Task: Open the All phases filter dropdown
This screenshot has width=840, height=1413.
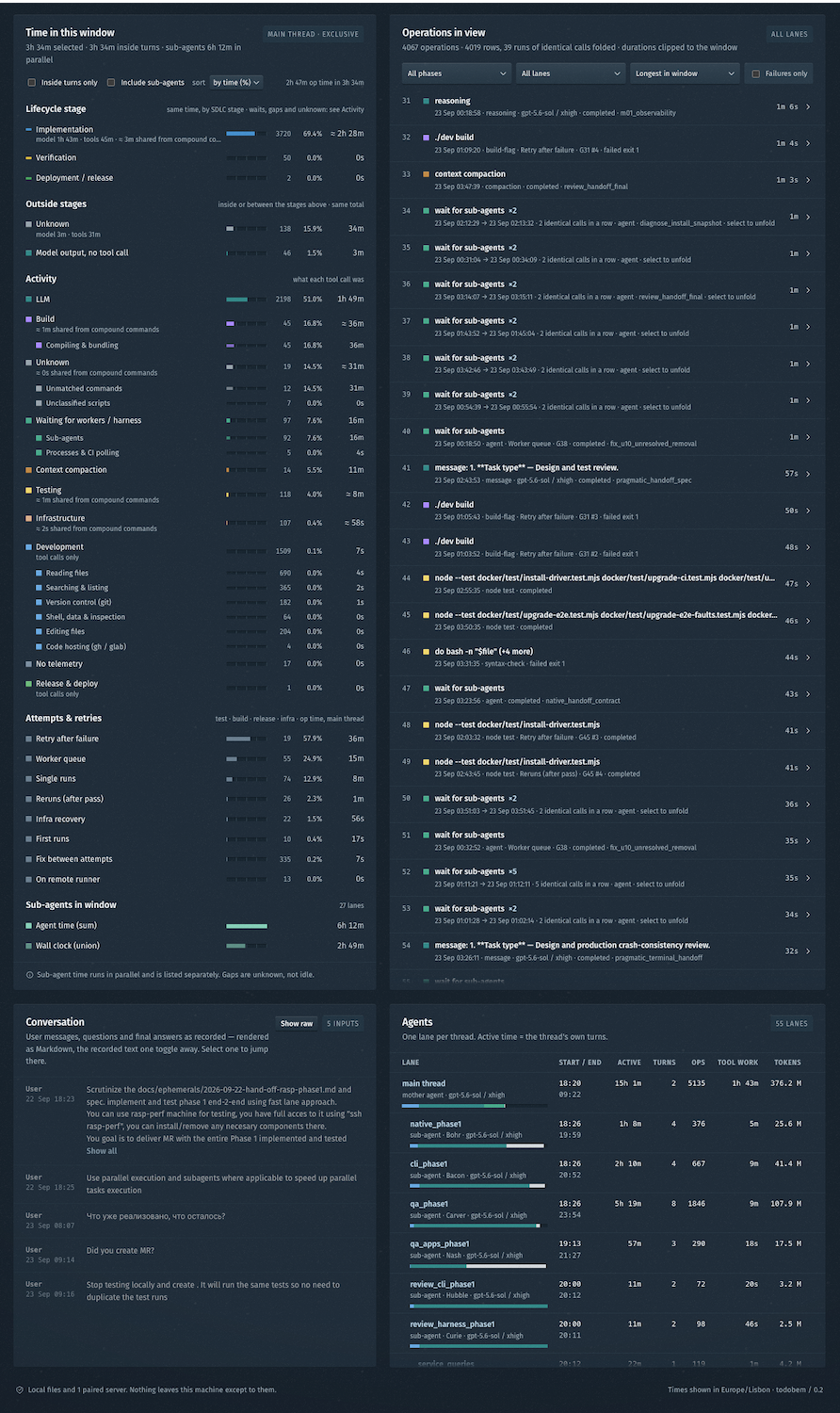Action: 457,73
